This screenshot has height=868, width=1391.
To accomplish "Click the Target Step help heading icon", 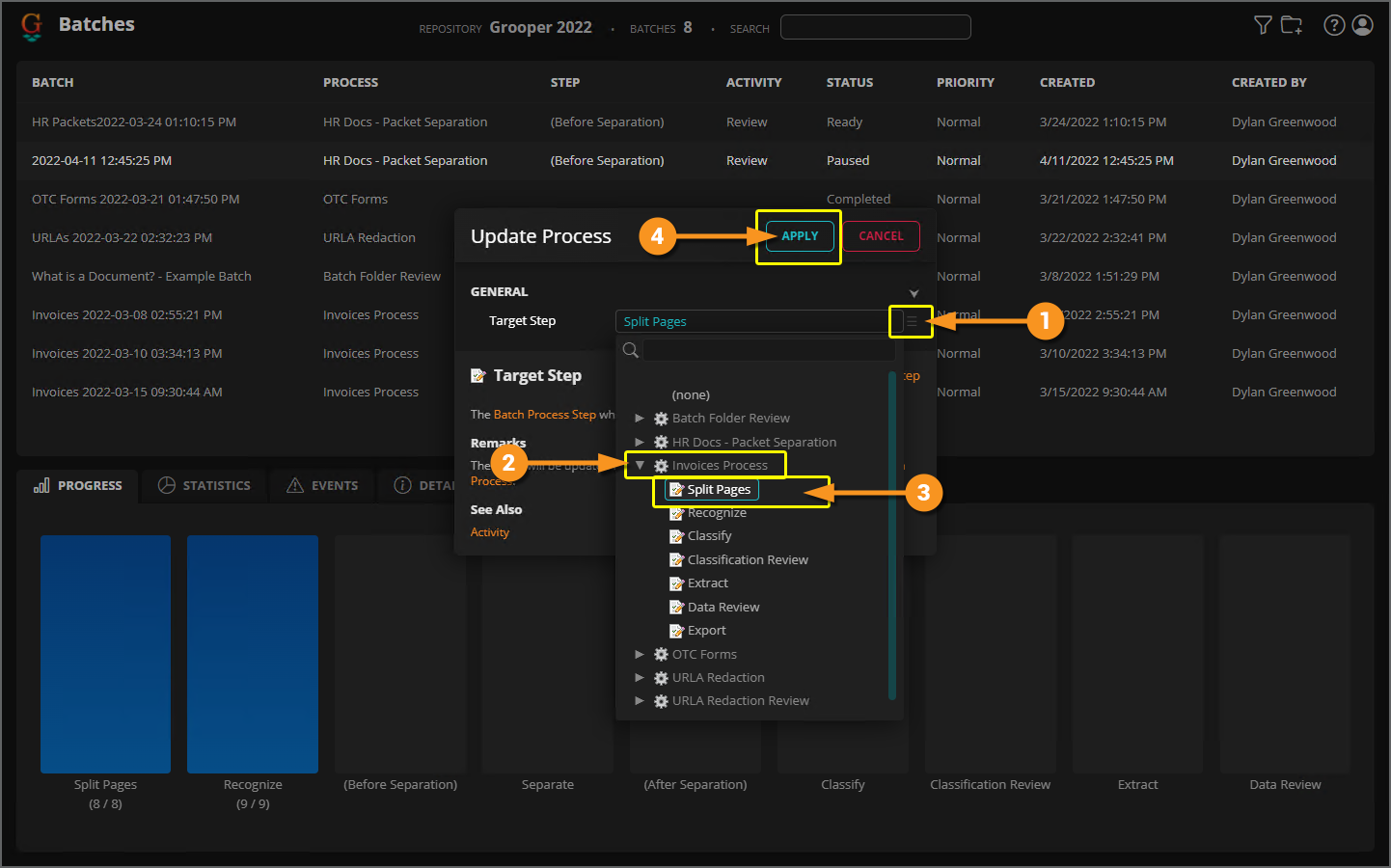I will 478,376.
